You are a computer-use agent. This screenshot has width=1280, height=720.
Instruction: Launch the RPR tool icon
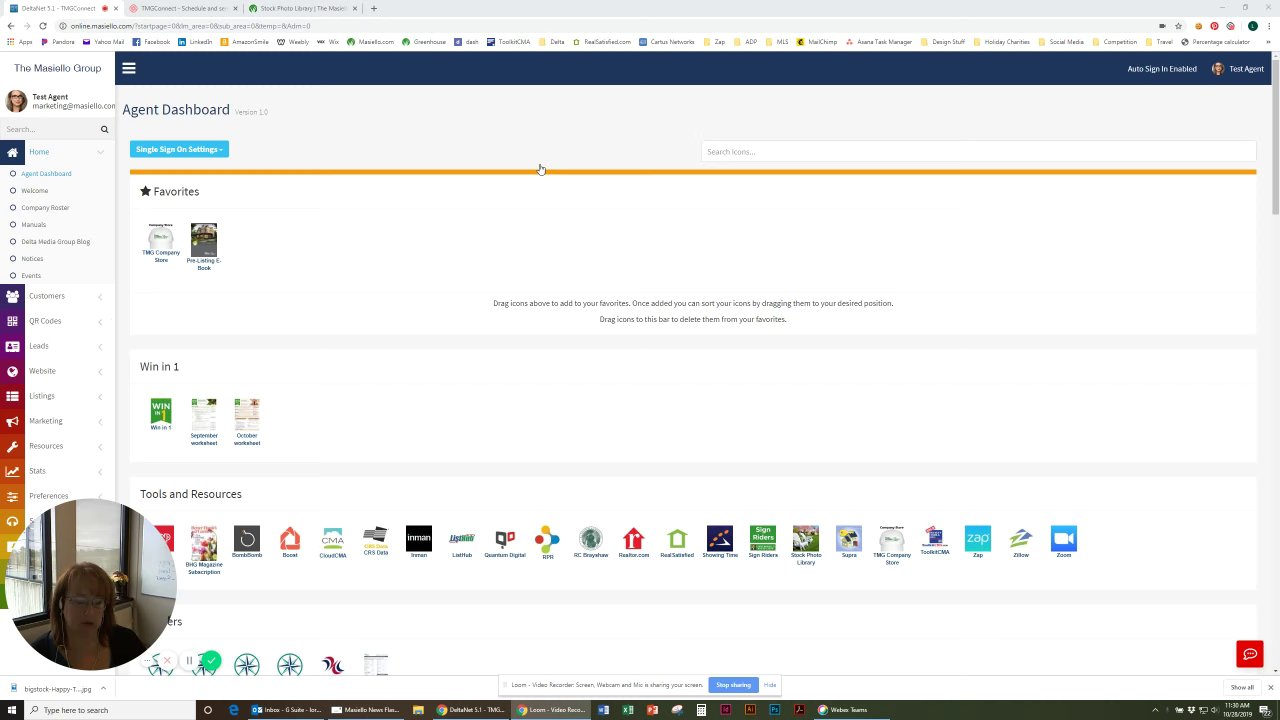[x=547, y=542]
